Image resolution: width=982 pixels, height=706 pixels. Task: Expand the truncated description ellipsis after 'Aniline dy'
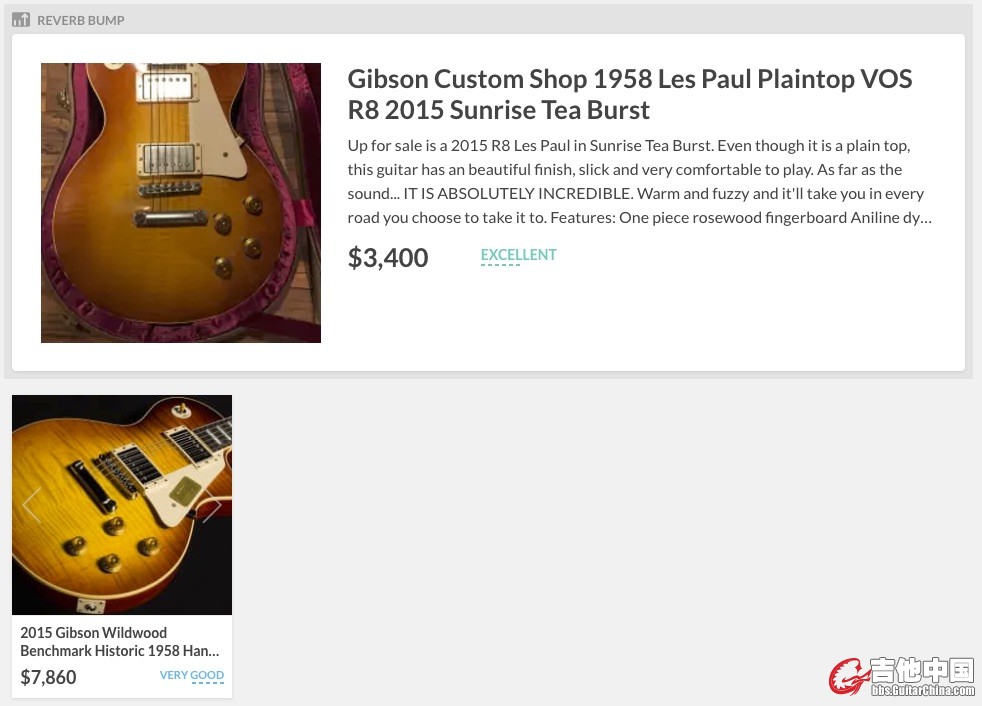926,218
